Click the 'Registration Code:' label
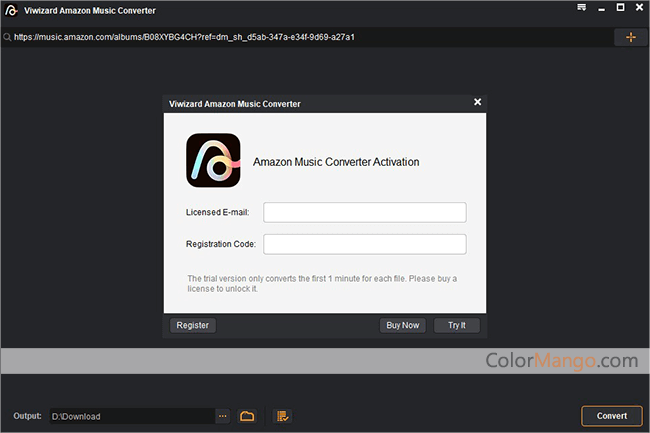The height and width of the screenshot is (433, 650). click(221, 244)
